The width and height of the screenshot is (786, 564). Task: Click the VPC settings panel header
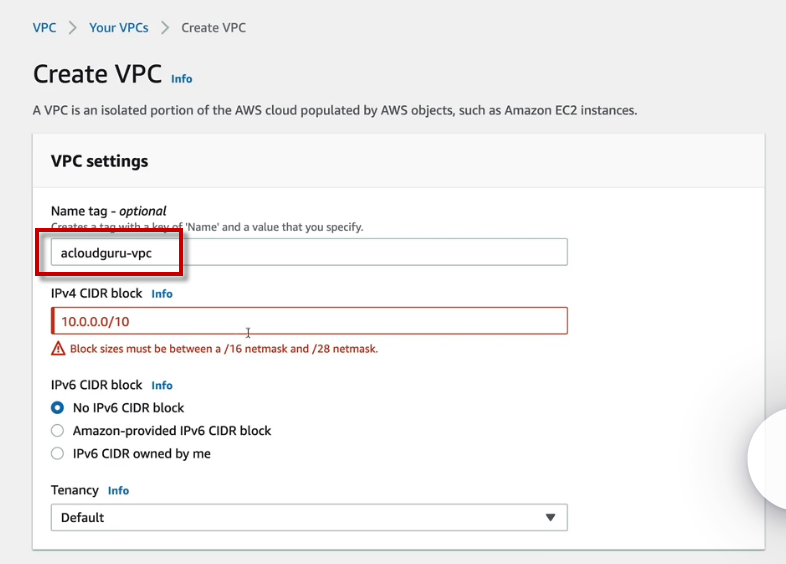(100, 161)
